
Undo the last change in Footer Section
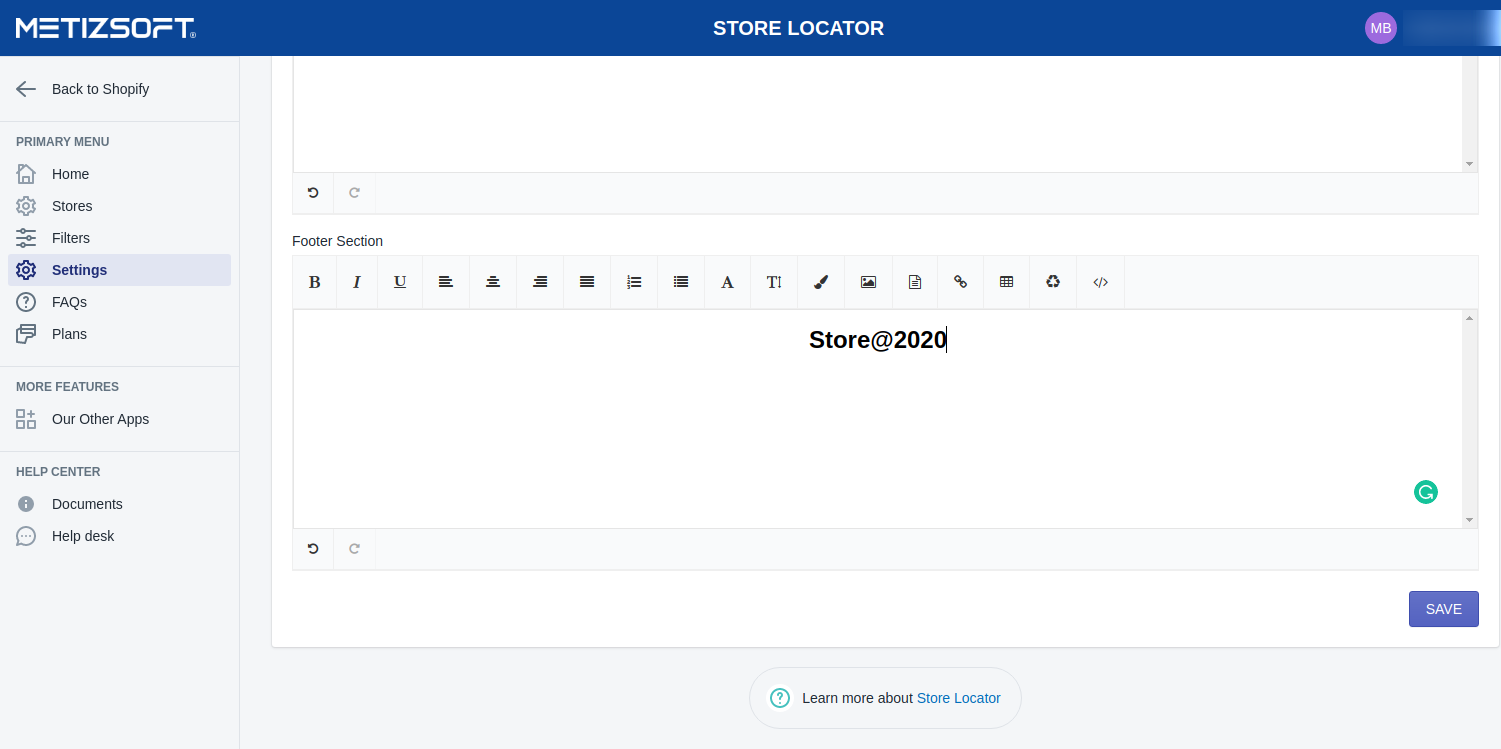[x=313, y=549]
